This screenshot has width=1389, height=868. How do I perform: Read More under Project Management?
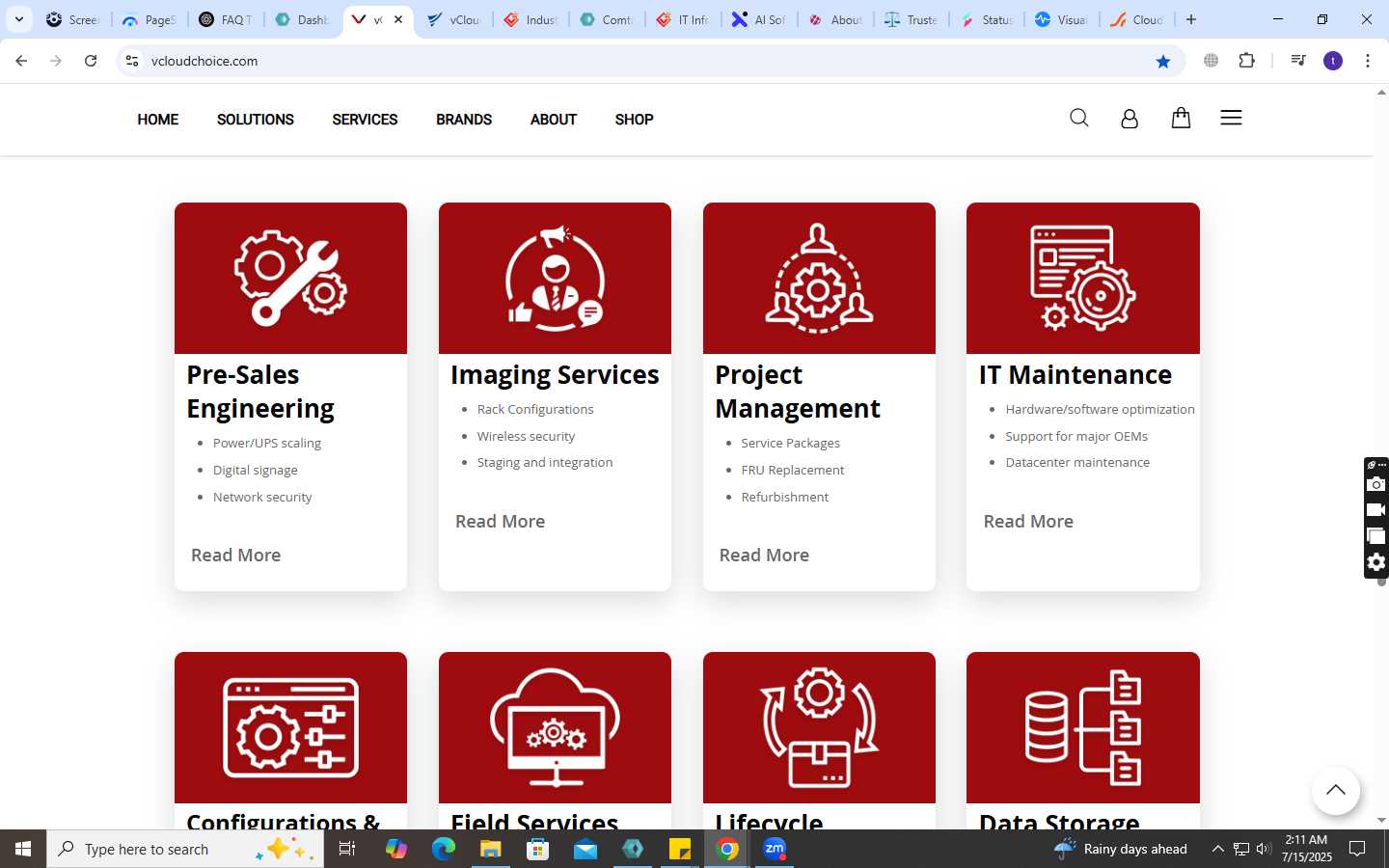(x=764, y=555)
